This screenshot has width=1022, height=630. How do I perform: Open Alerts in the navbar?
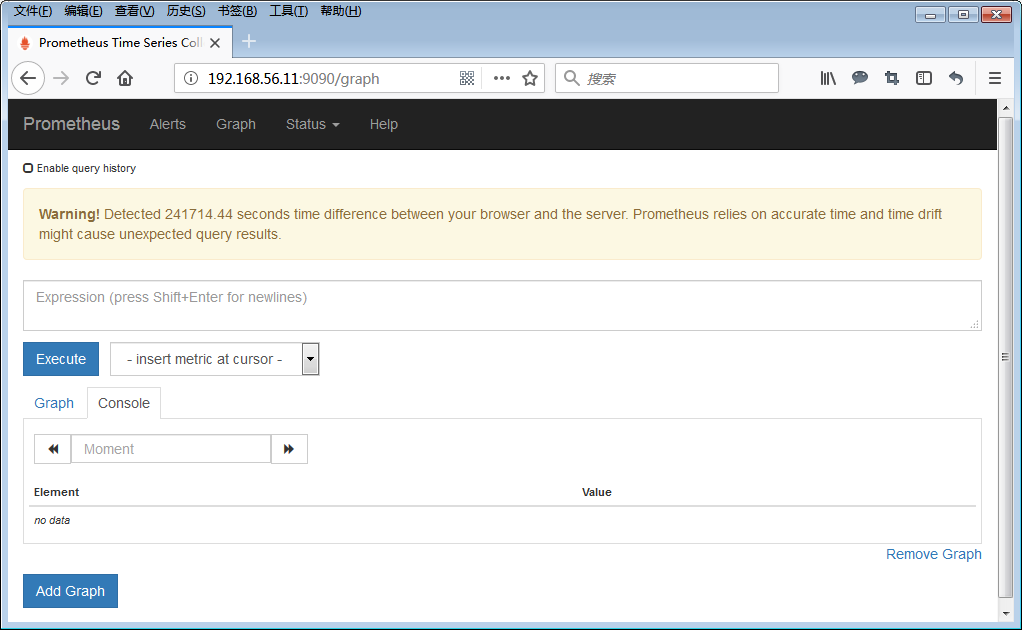point(168,124)
